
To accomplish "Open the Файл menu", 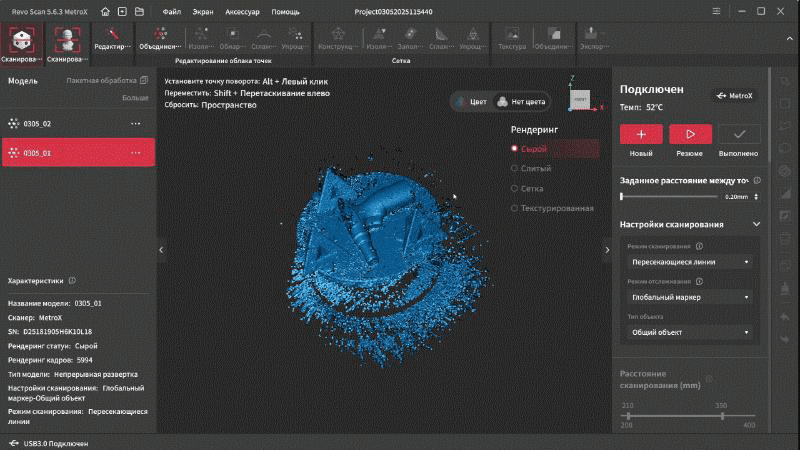I will 171,12.
